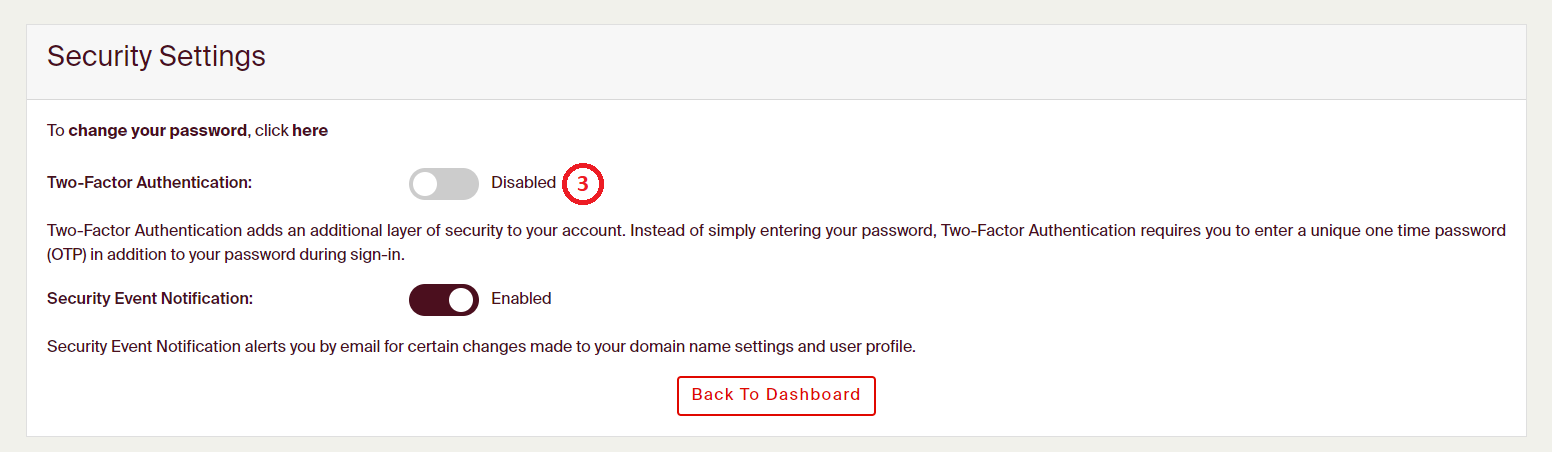The height and width of the screenshot is (460, 1552).
Task: Enable the Two-Factor Authentication switch
Action: coord(443,184)
